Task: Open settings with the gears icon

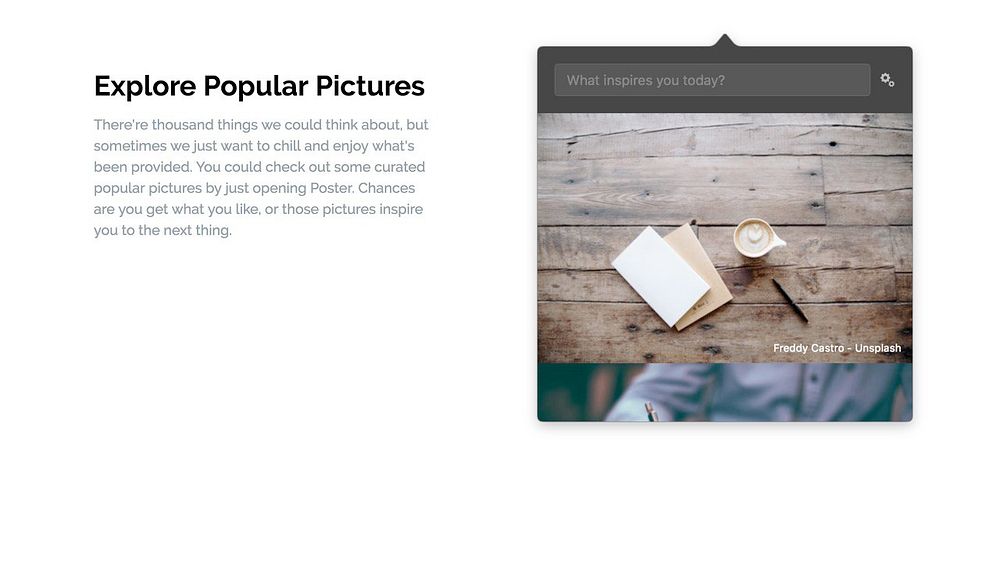Action: point(887,80)
